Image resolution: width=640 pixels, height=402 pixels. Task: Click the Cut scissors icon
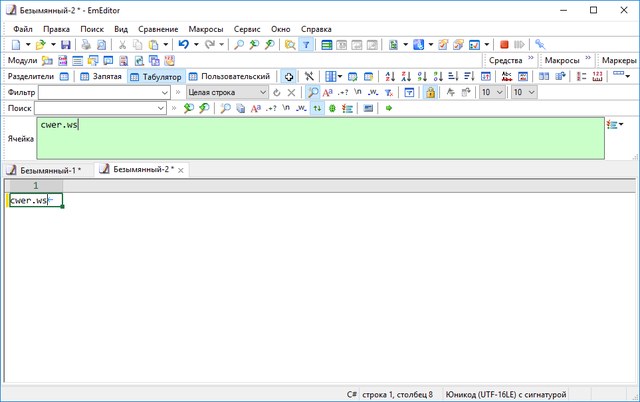122,45
